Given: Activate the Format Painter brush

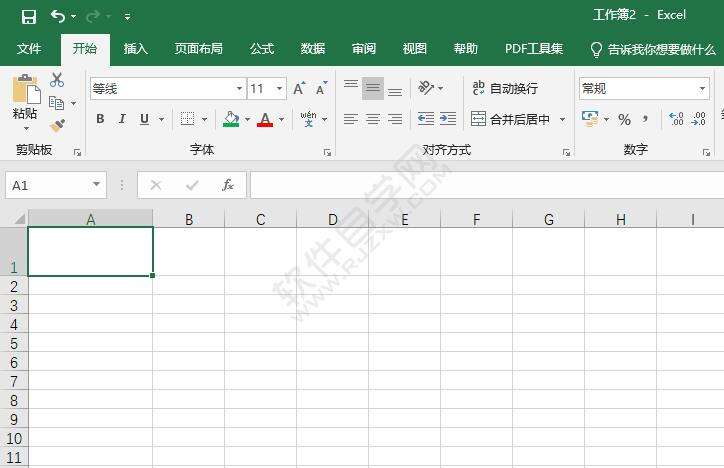Looking at the screenshot, I should coord(57,126).
